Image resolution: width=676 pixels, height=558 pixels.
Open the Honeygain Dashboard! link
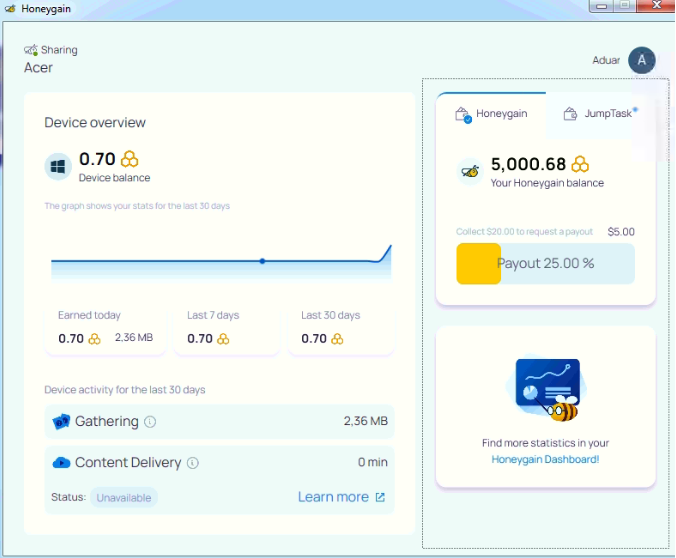545,459
